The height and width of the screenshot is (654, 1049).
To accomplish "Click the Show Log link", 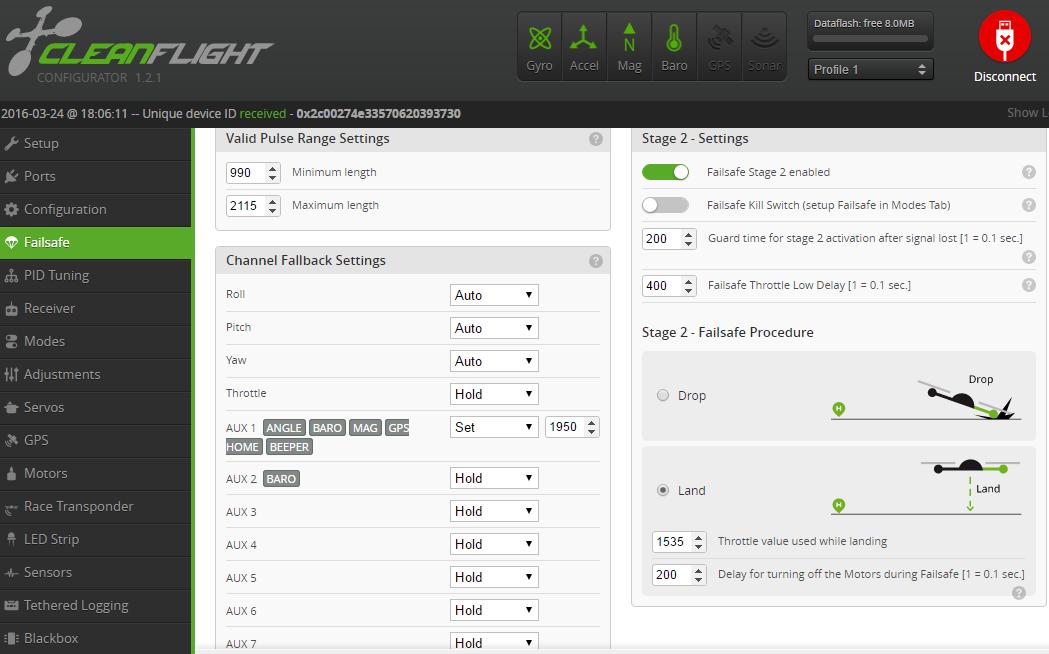I will (x=1028, y=113).
